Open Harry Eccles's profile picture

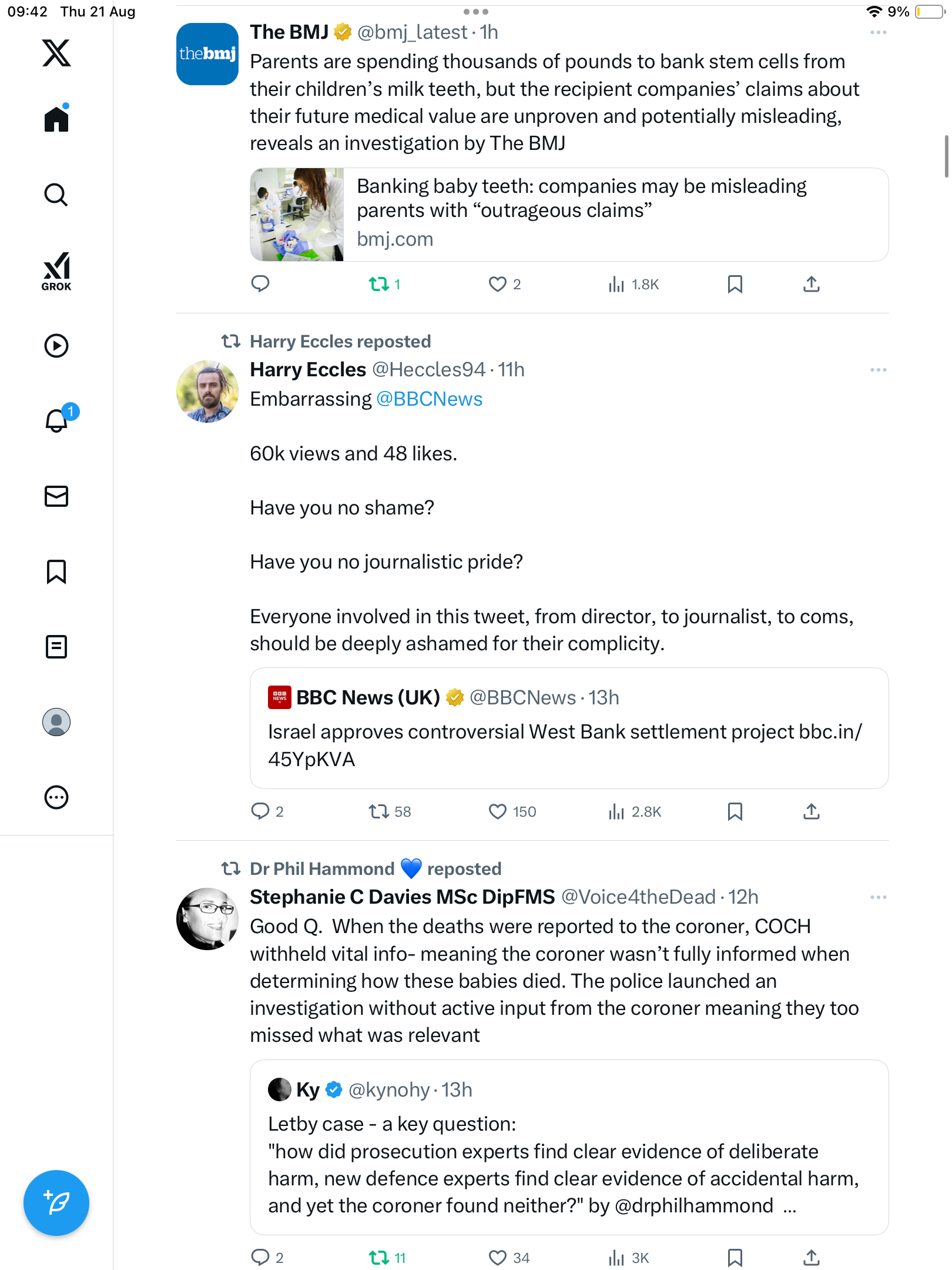[x=207, y=392]
